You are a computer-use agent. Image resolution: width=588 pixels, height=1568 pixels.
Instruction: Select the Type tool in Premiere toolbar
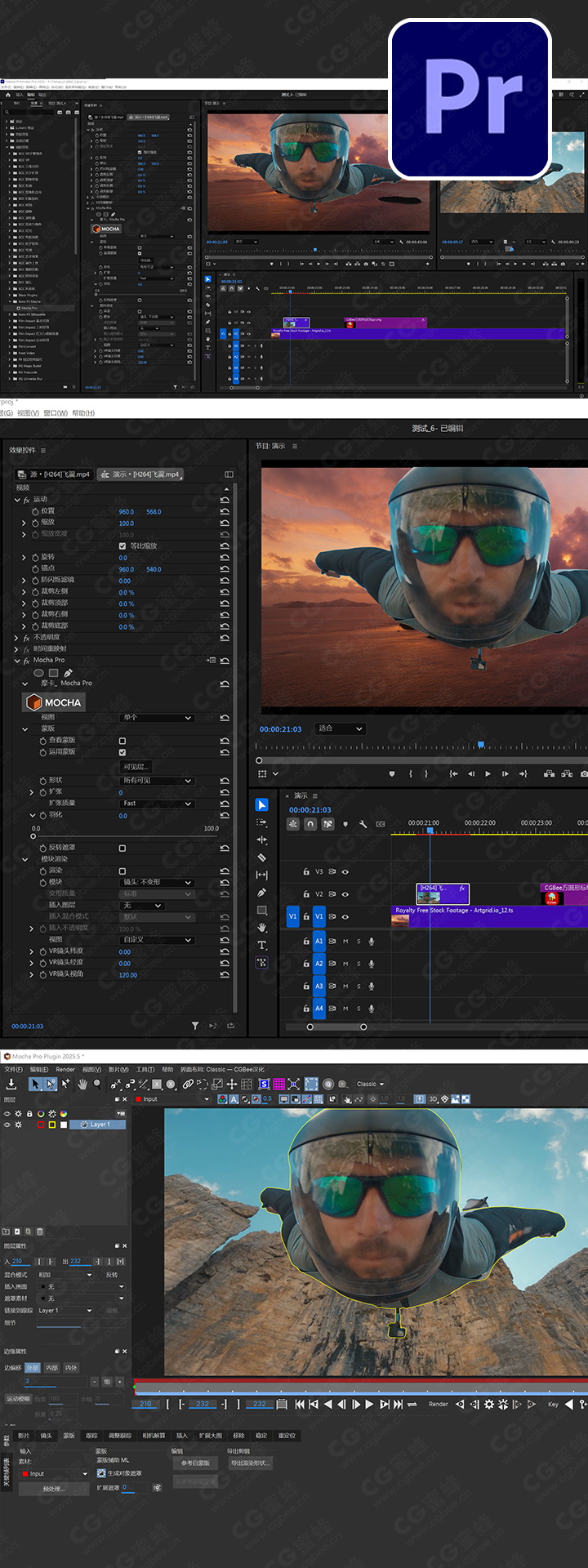(261, 945)
